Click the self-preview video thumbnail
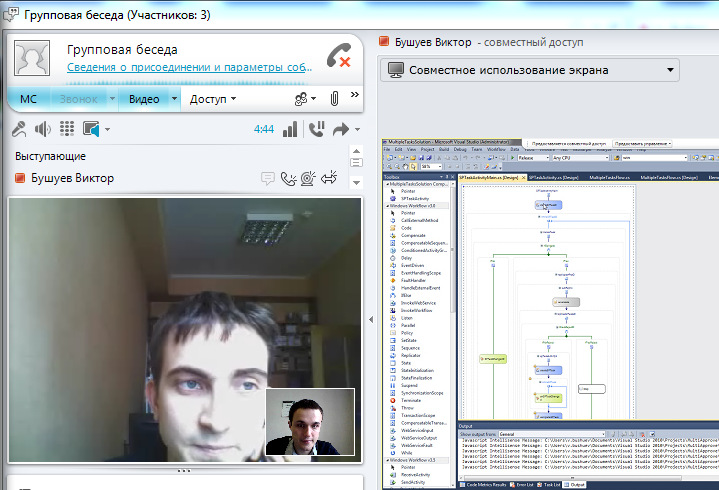This screenshot has height=490, width=719. tap(310, 422)
